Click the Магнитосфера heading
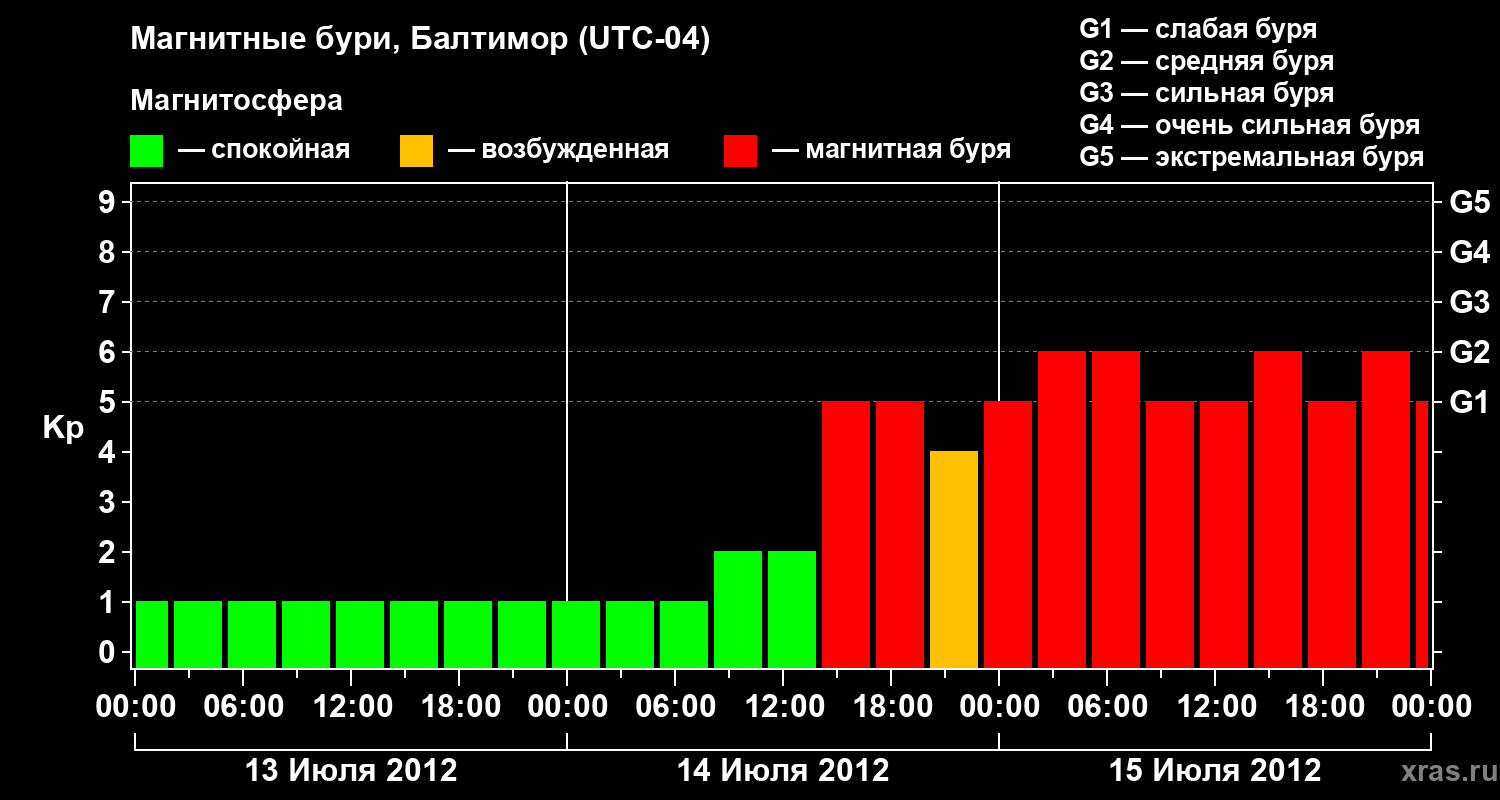Screen dimensions: 1500x800 (x=237, y=101)
